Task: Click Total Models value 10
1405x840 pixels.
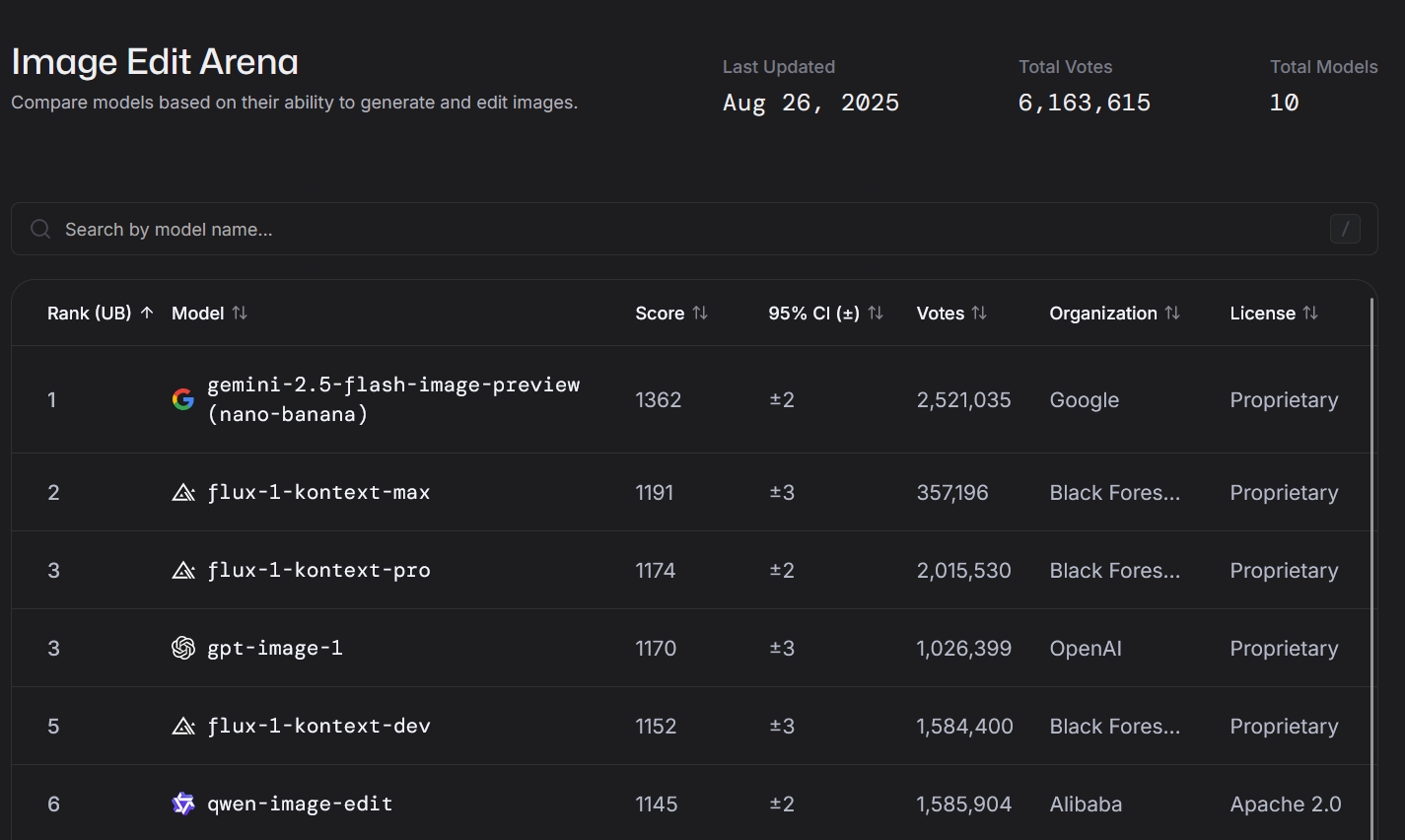Action: [1284, 103]
